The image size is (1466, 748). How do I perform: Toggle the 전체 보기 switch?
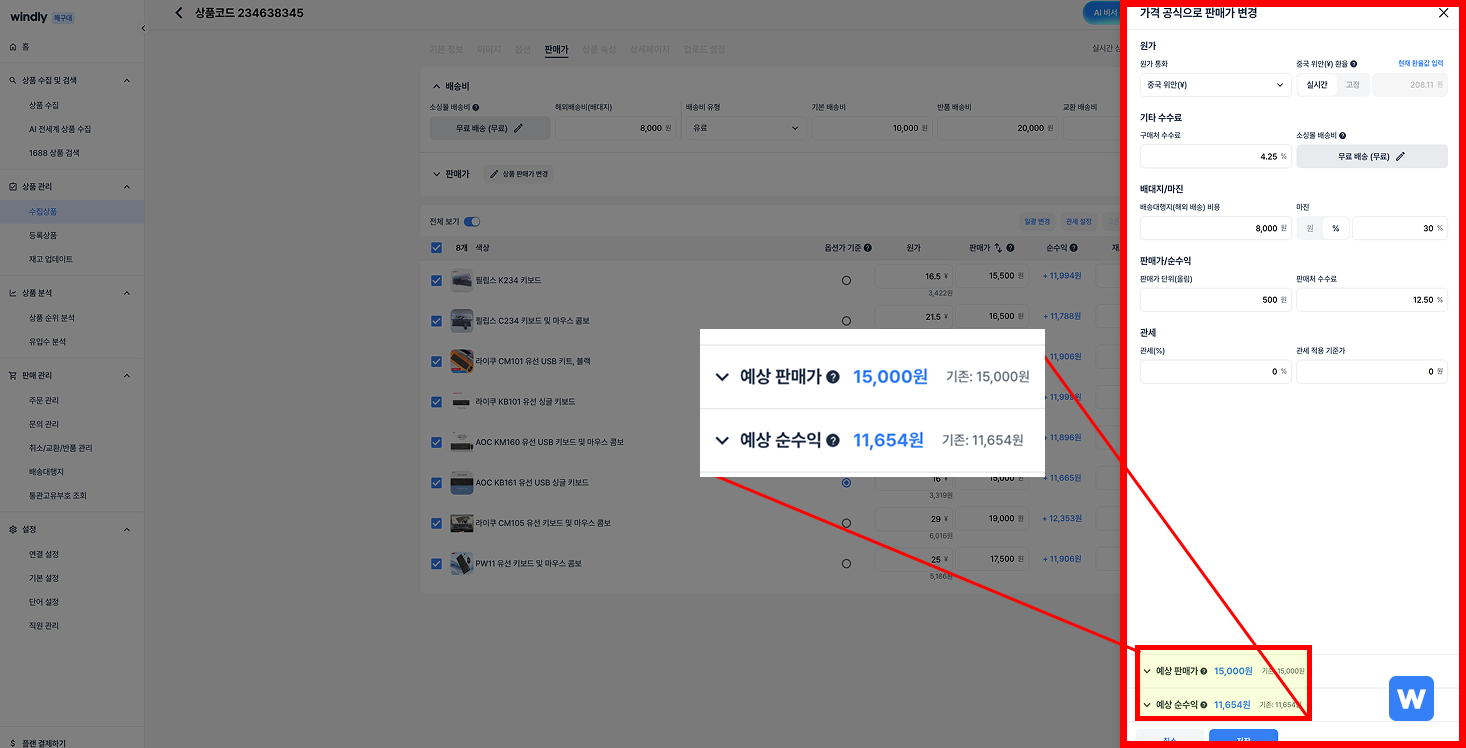pos(472,222)
